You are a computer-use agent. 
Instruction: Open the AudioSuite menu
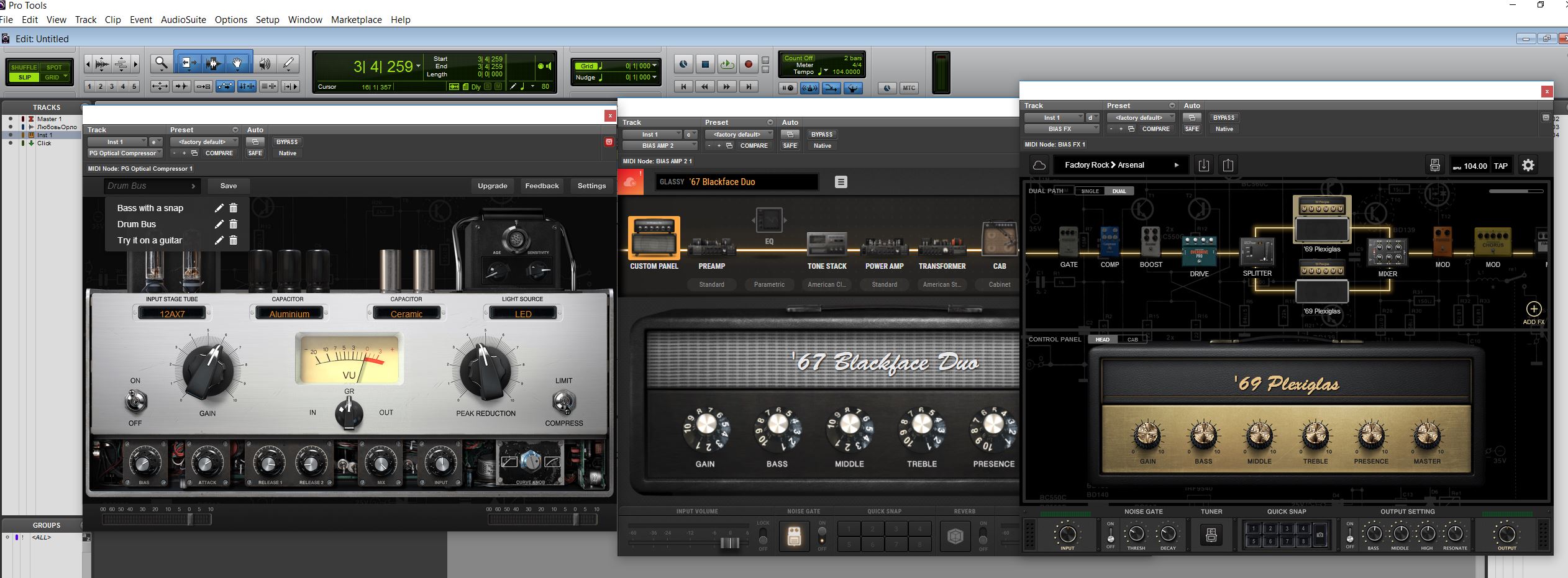coord(183,20)
